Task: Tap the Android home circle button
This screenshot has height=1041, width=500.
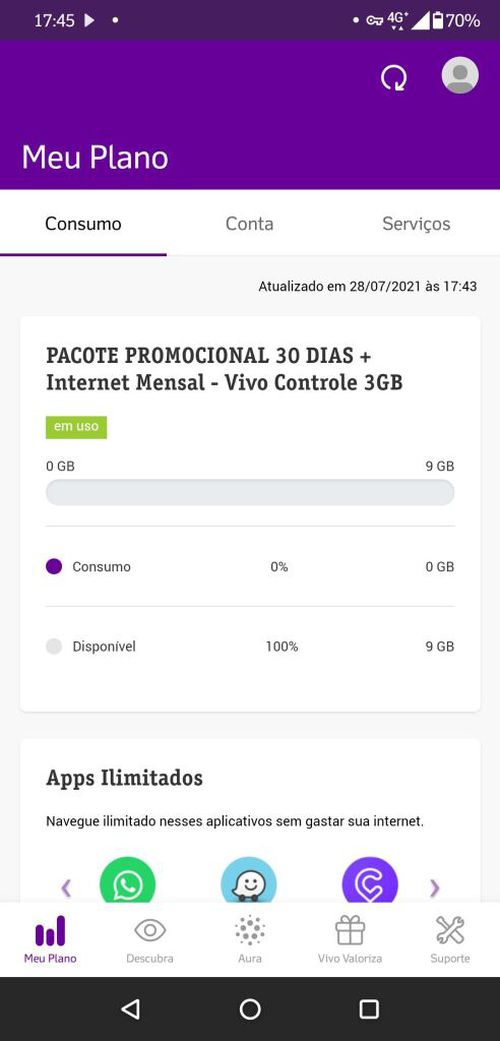Action: [250, 1009]
